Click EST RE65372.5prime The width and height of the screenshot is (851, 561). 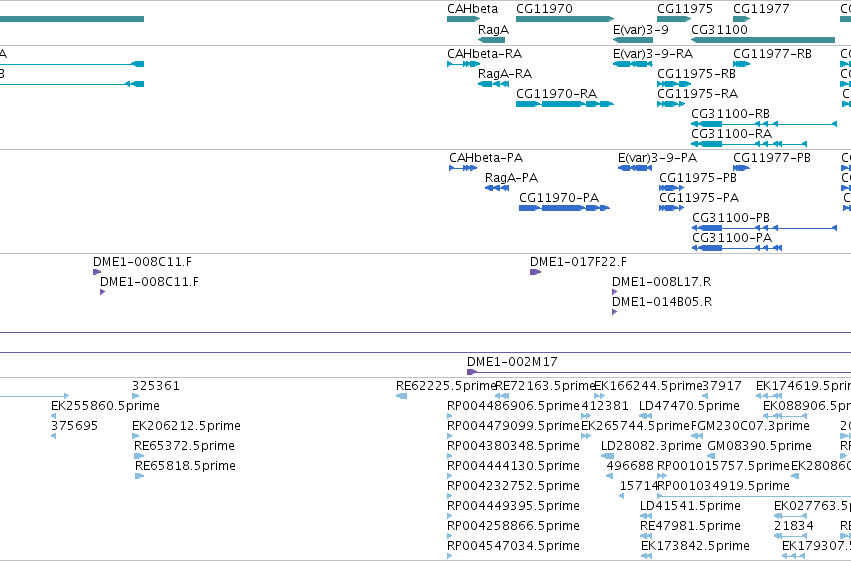[139, 456]
